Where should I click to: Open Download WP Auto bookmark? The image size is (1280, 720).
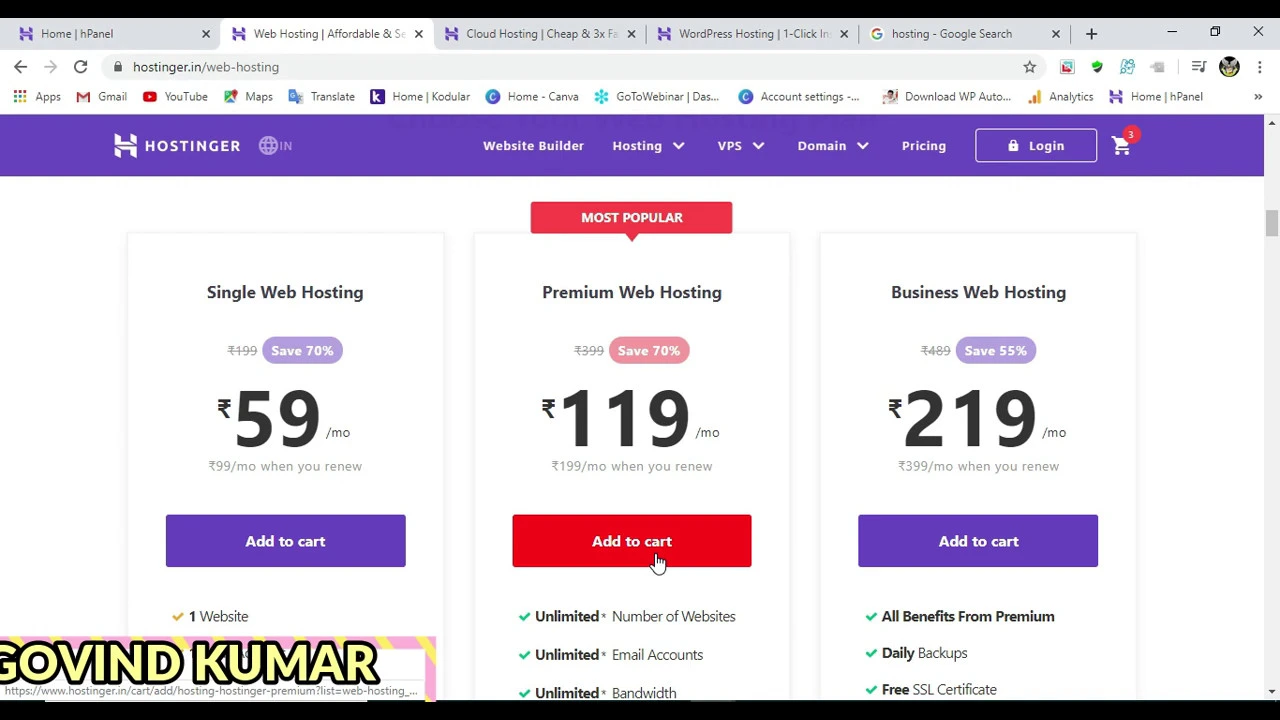coord(946,97)
